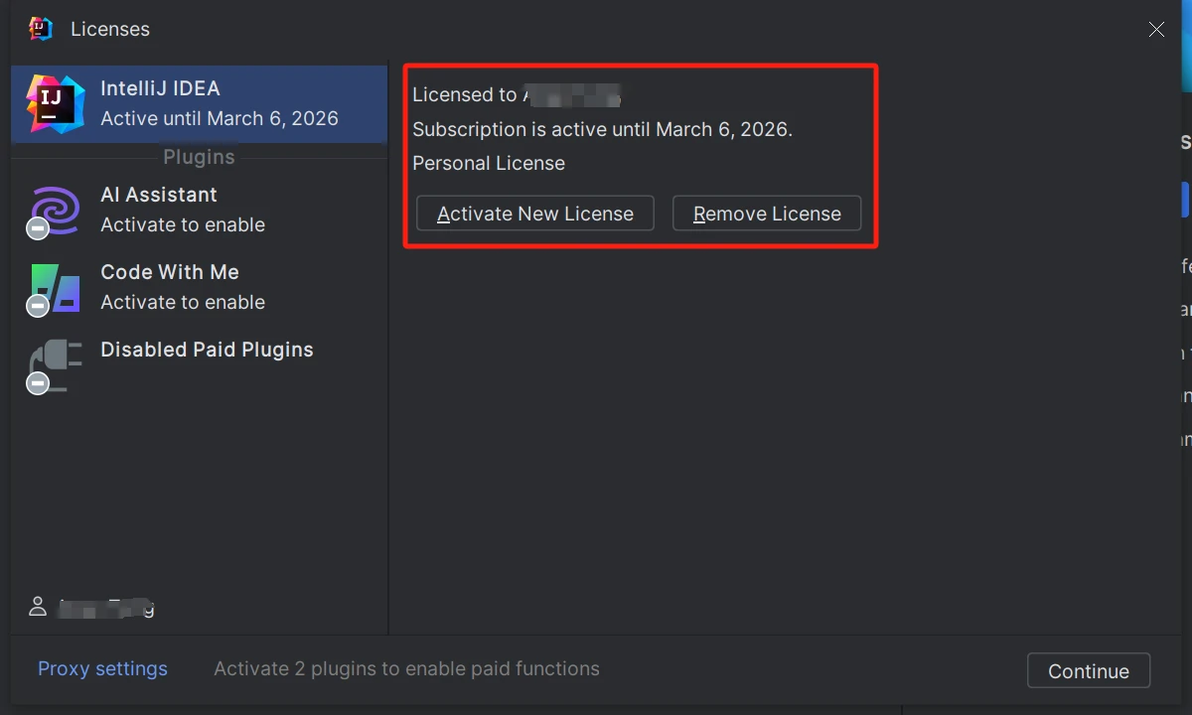Choose the Code With Me plugin label

170,272
